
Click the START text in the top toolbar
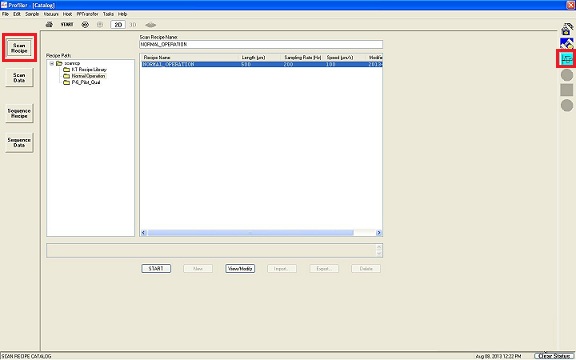pos(67,25)
